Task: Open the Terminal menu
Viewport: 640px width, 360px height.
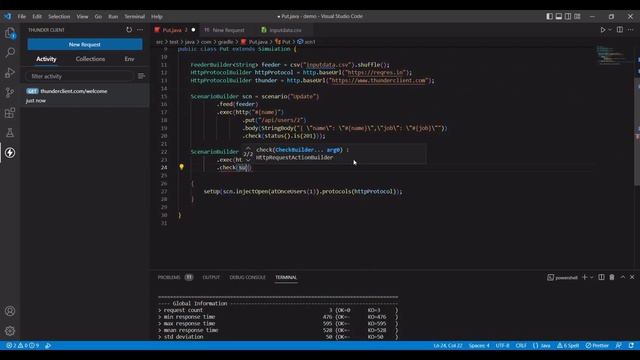Action: [x=135, y=16]
